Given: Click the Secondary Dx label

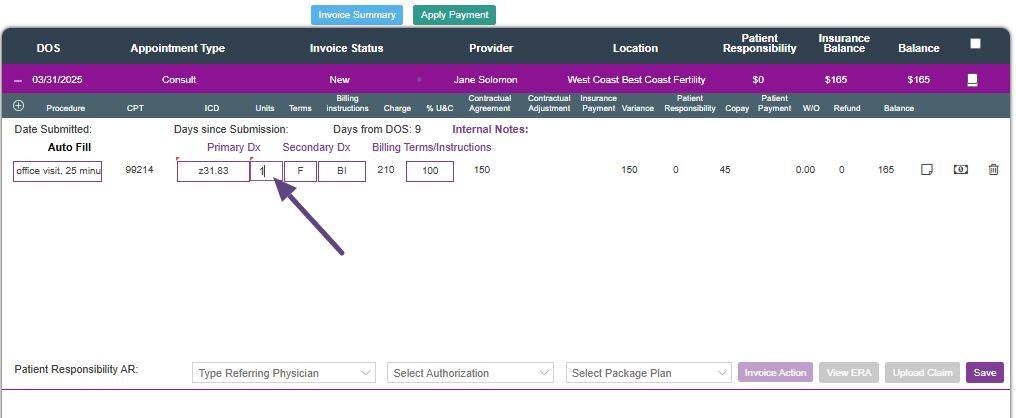Looking at the screenshot, I should pos(316,147).
